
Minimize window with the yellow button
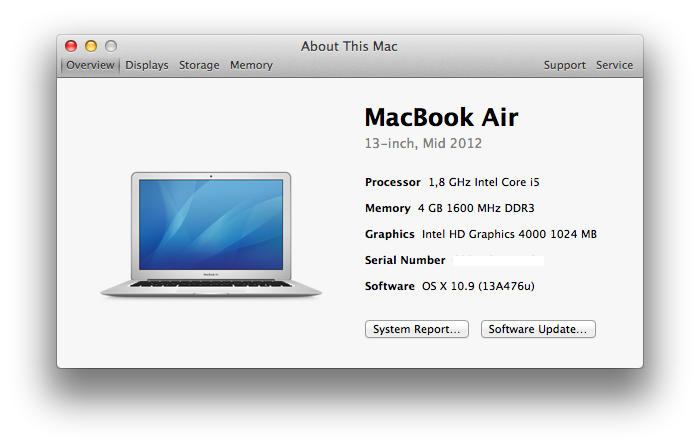(x=91, y=46)
